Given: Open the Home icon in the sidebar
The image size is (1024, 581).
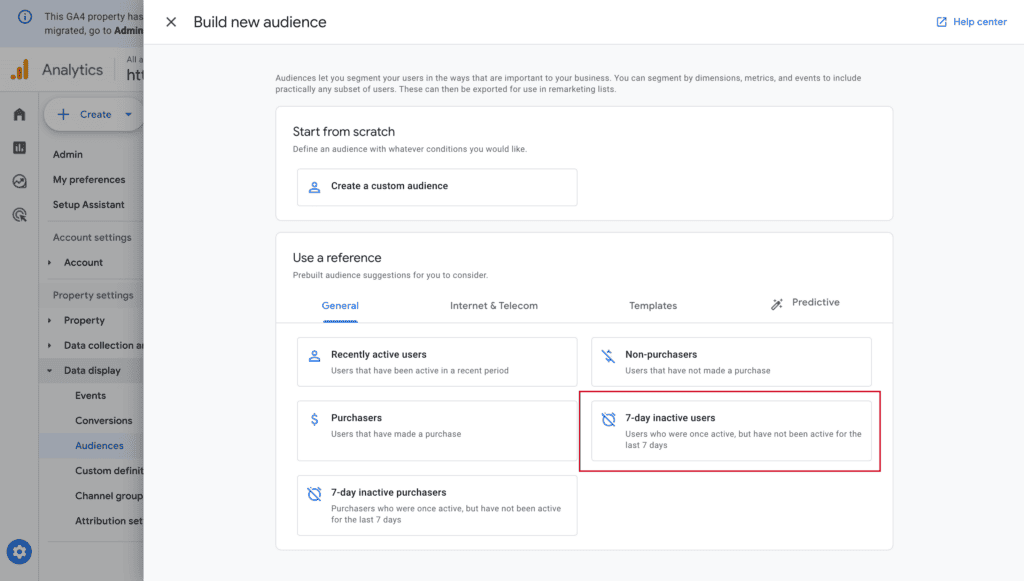Looking at the screenshot, I should [19, 115].
